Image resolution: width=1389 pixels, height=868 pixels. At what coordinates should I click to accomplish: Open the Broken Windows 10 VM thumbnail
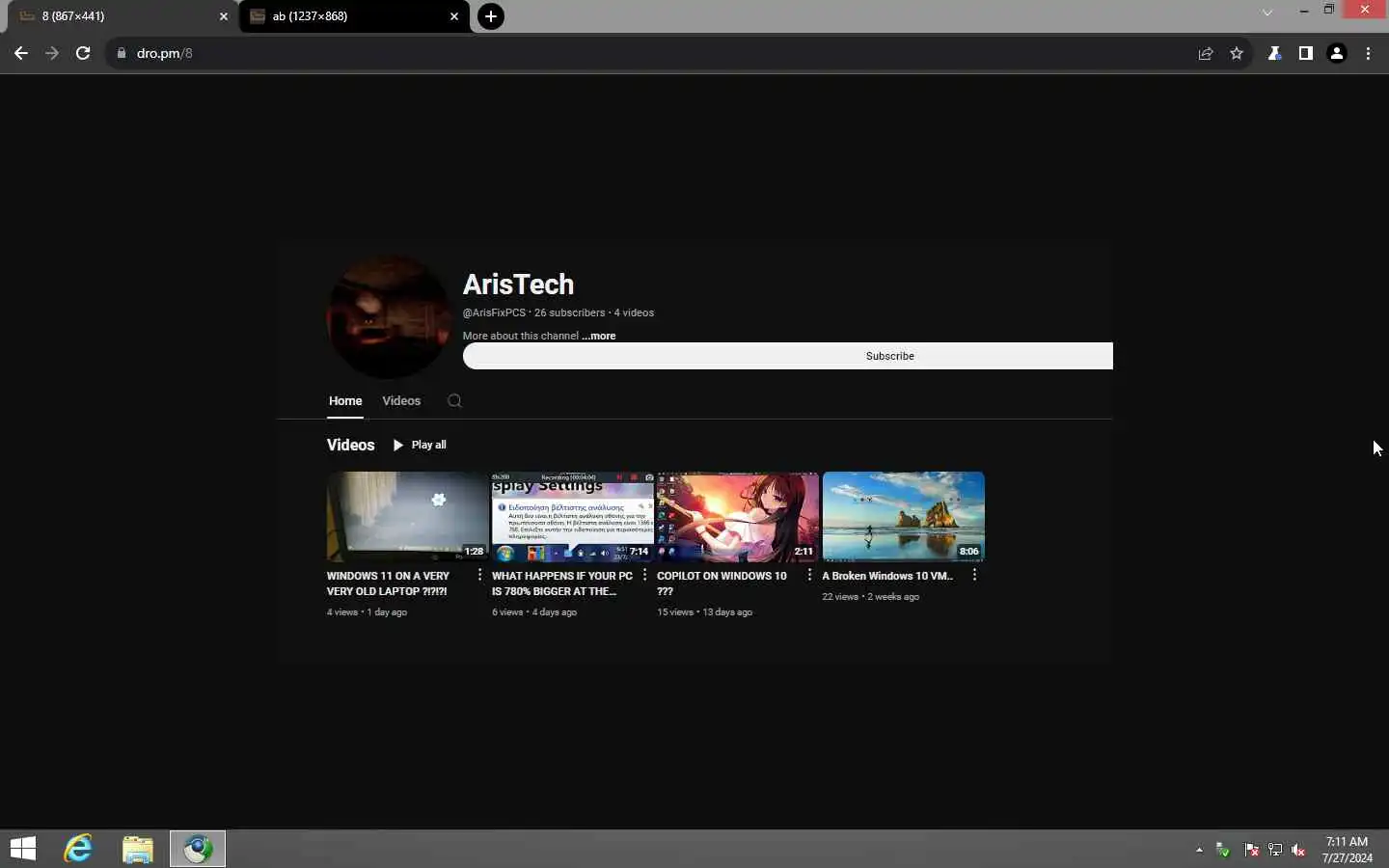pyautogui.click(x=903, y=516)
